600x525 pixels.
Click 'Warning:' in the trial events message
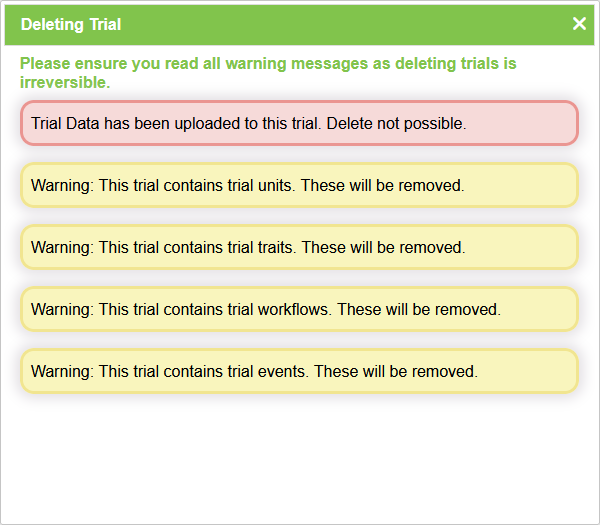click(x=62, y=372)
